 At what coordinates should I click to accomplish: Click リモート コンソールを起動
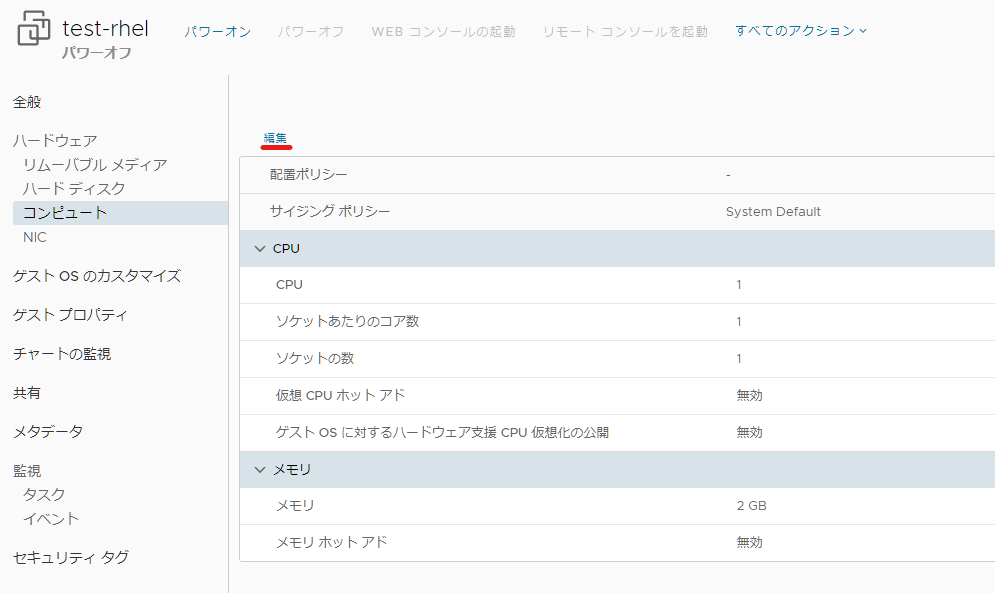(625, 31)
